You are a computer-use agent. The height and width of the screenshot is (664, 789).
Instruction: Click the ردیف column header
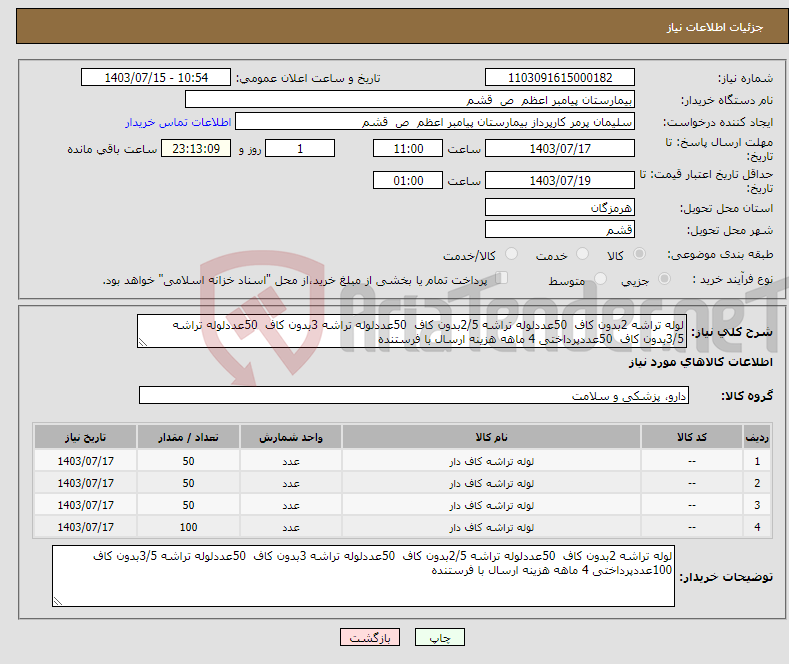pyautogui.click(x=757, y=437)
